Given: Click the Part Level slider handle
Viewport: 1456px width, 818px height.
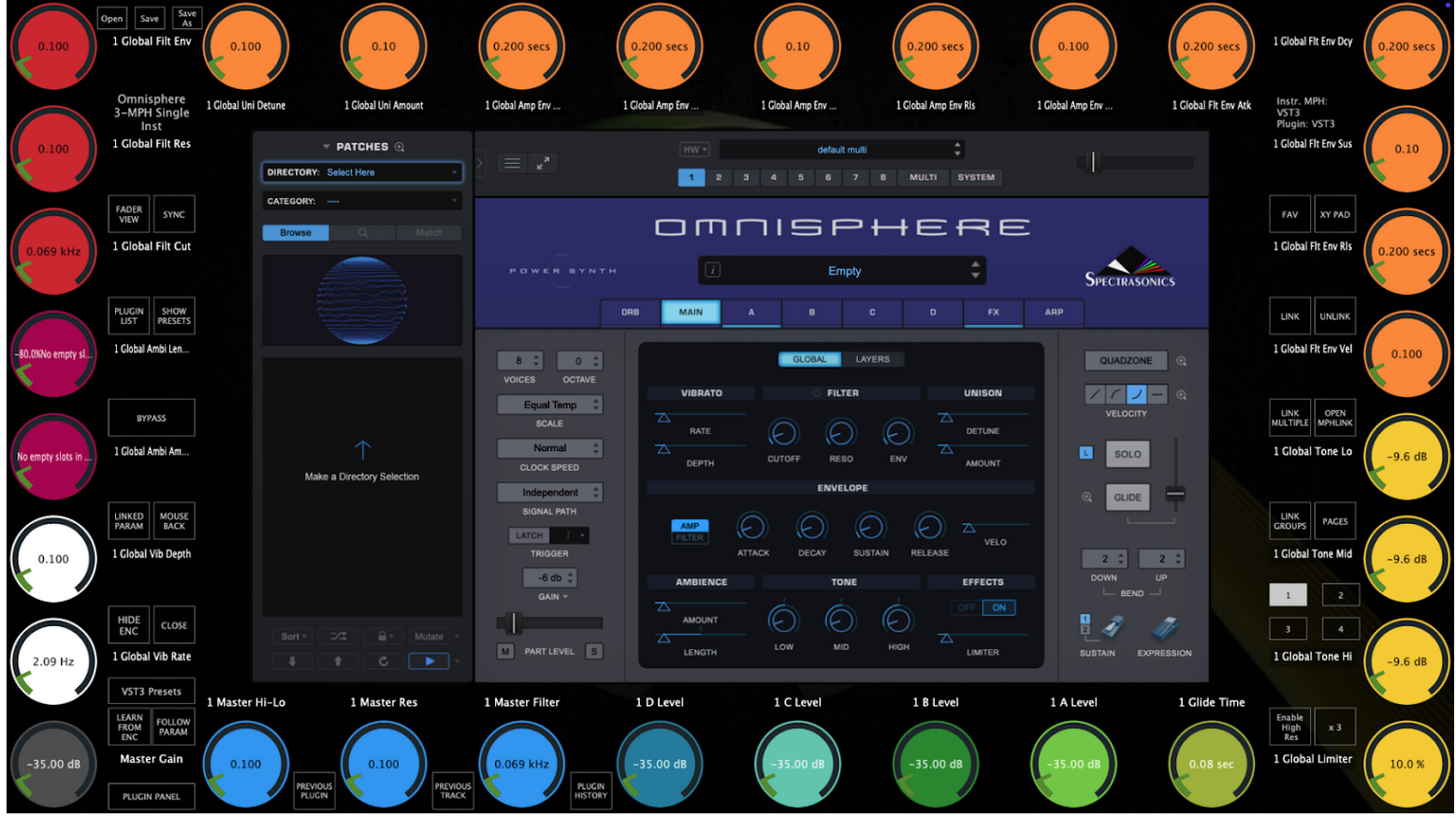Looking at the screenshot, I should [513, 622].
